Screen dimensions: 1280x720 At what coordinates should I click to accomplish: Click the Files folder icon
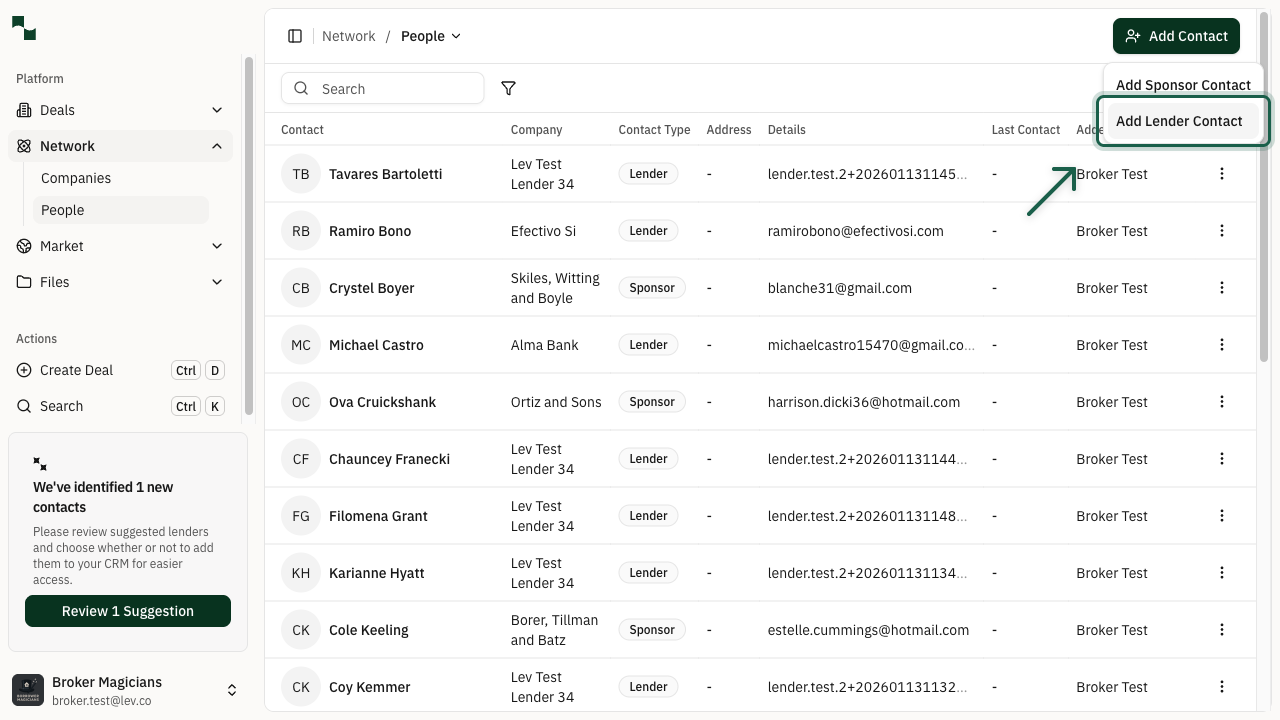coord(23,282)
